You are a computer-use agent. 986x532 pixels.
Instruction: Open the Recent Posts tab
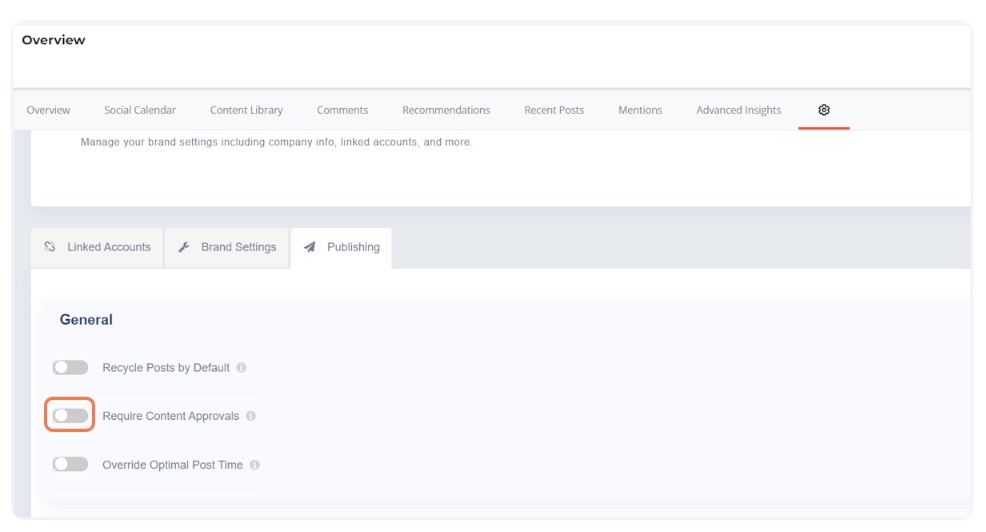point(554,110)
